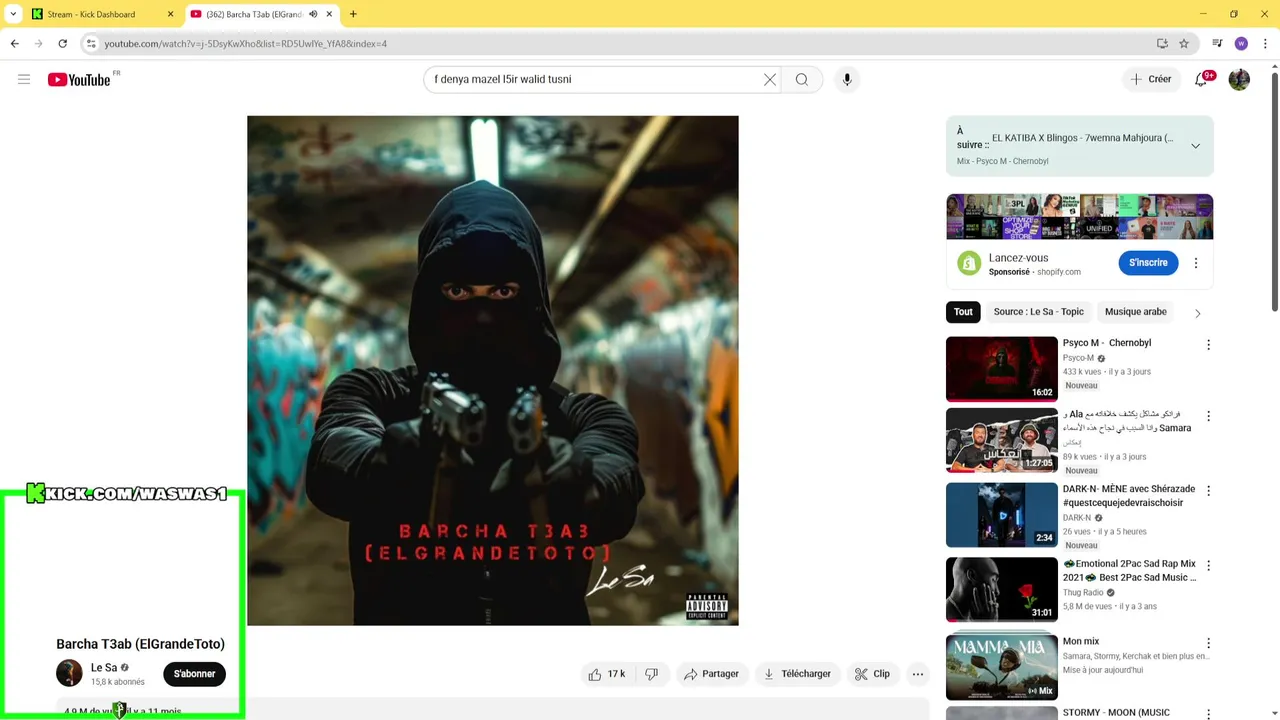Open options for DARK-N MÈNE video

1208,491
